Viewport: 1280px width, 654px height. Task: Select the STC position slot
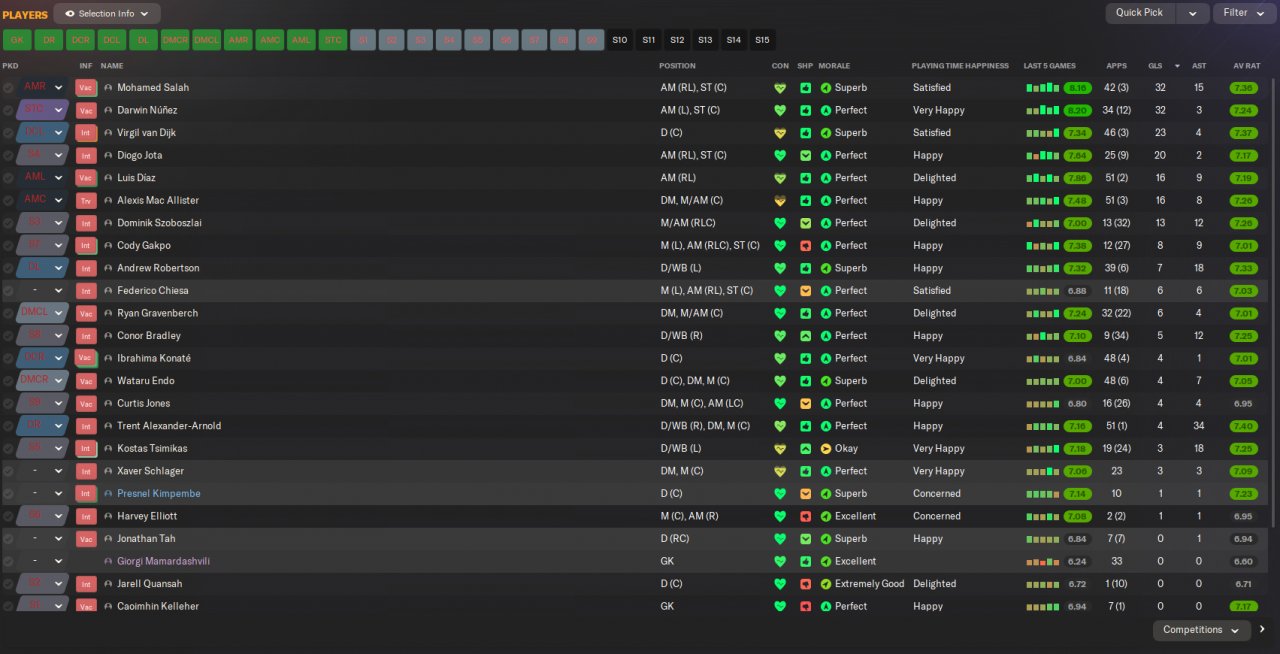tap(333, 40)
